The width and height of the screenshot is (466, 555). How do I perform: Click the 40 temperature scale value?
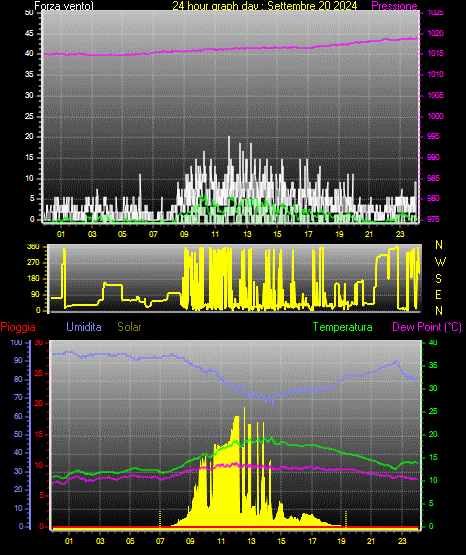[x=433, y=342]
